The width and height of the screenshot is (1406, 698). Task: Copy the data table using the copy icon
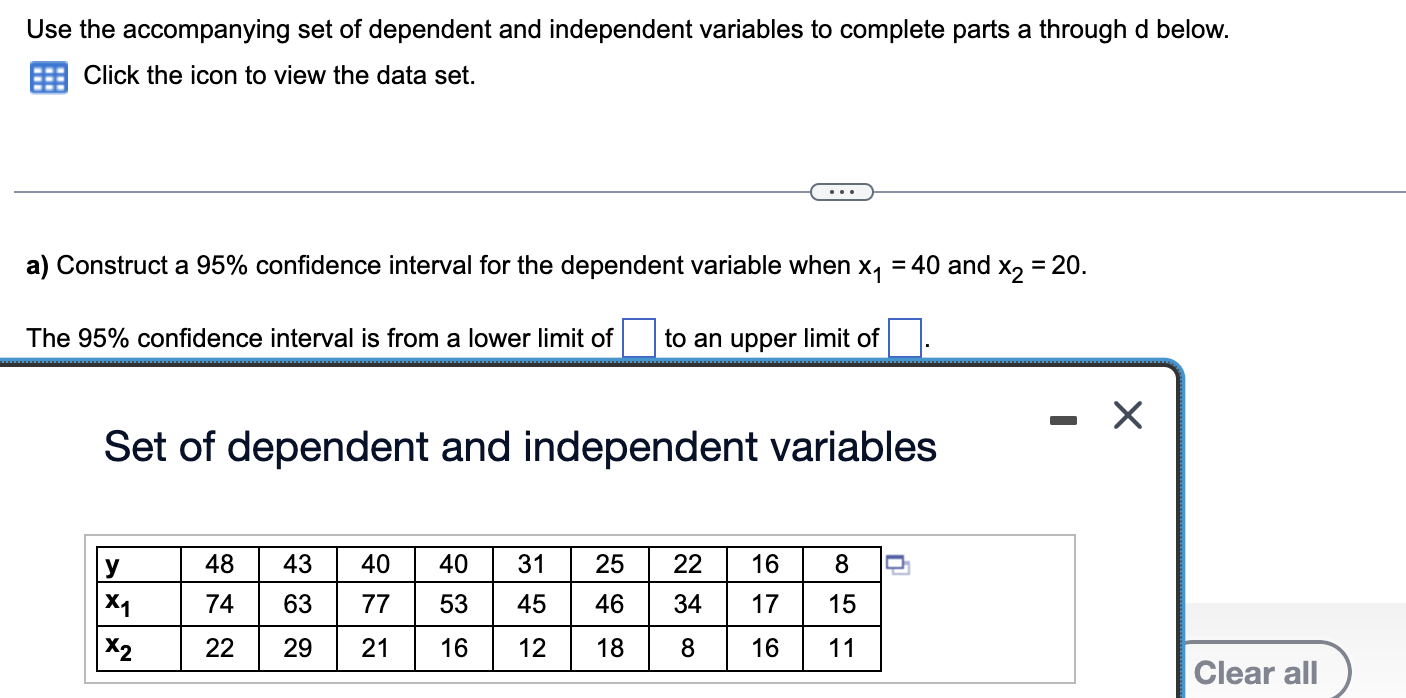(897, 566)
